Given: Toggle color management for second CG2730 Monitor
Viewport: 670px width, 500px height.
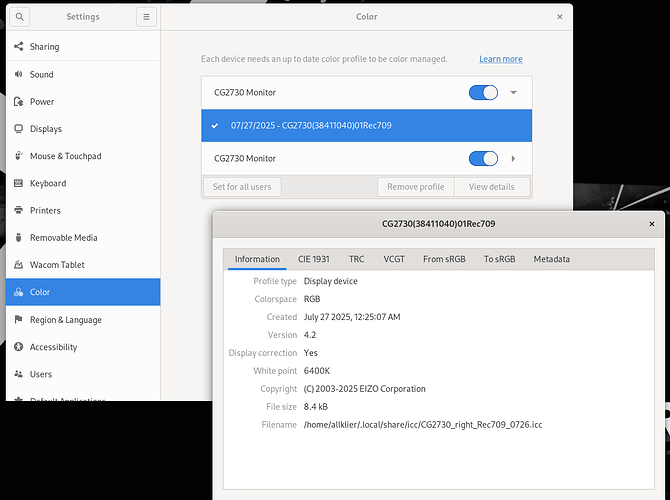Looking at the screenshot, I should pos(483,159).
